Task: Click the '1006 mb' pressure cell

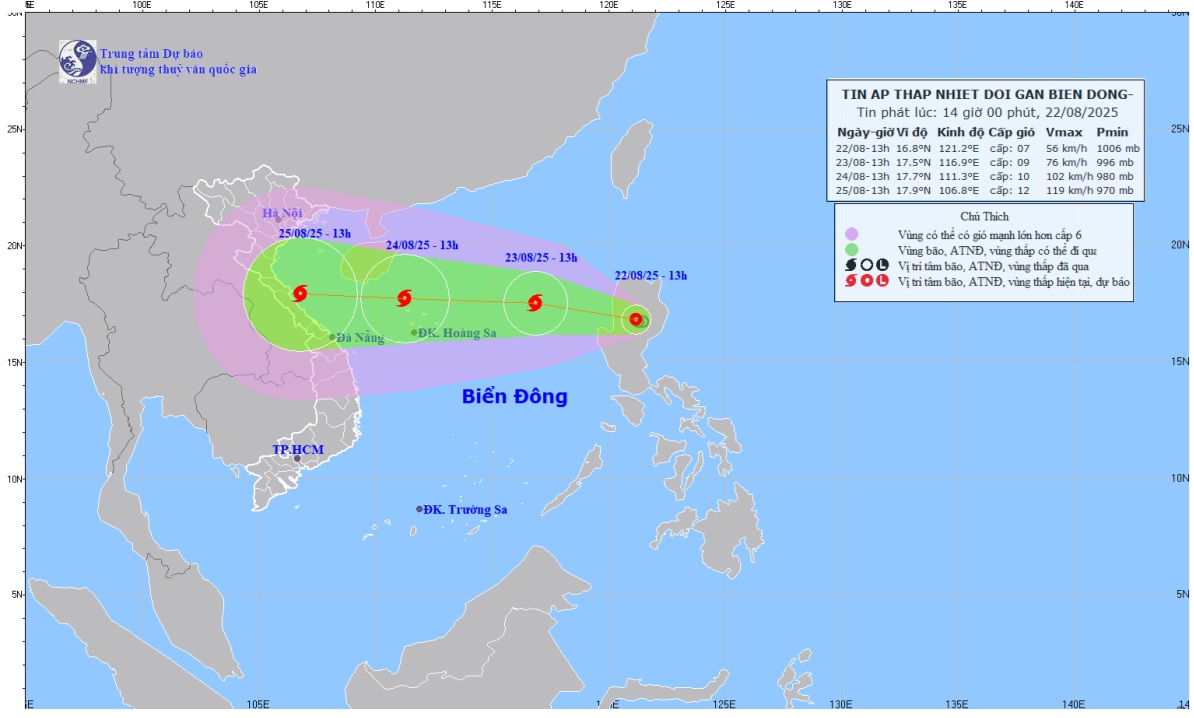Action: click(x=1118, y=148)
